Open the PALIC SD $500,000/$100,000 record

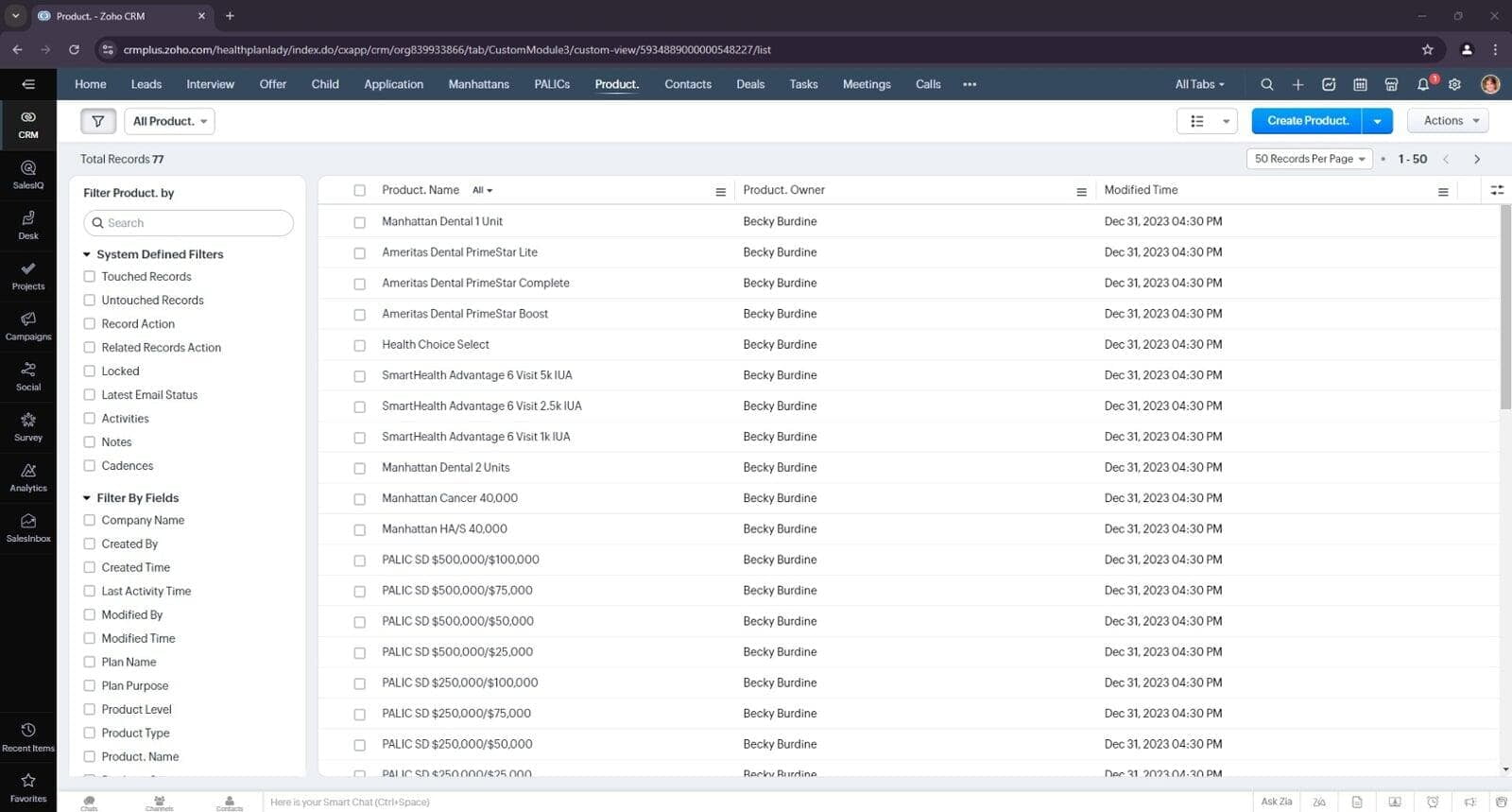[x=460, y=560]
